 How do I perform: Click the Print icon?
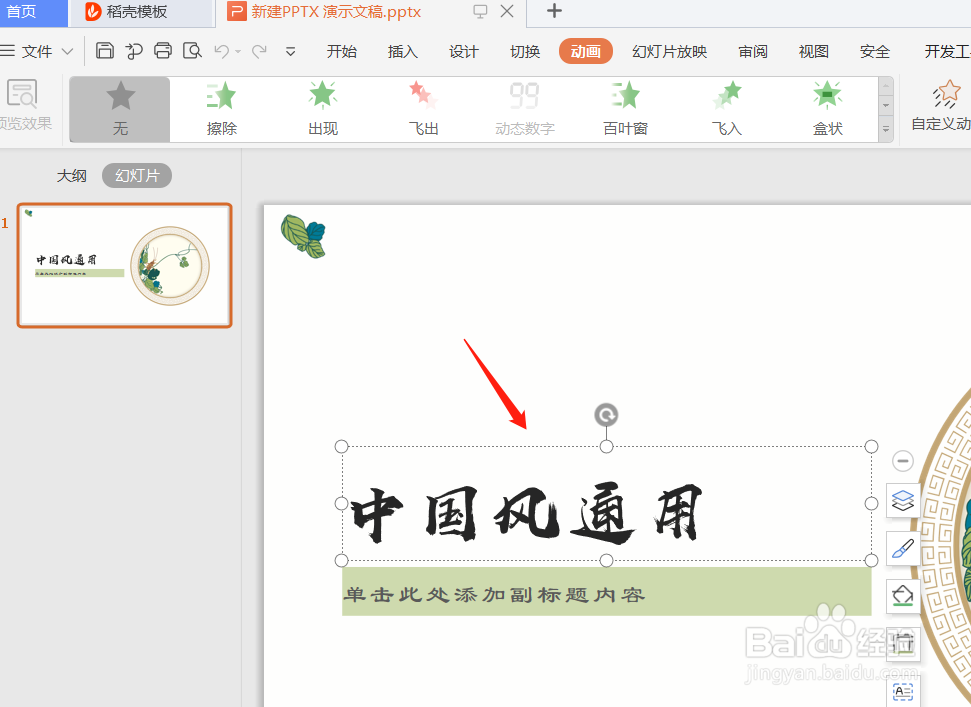click(163, 49)
